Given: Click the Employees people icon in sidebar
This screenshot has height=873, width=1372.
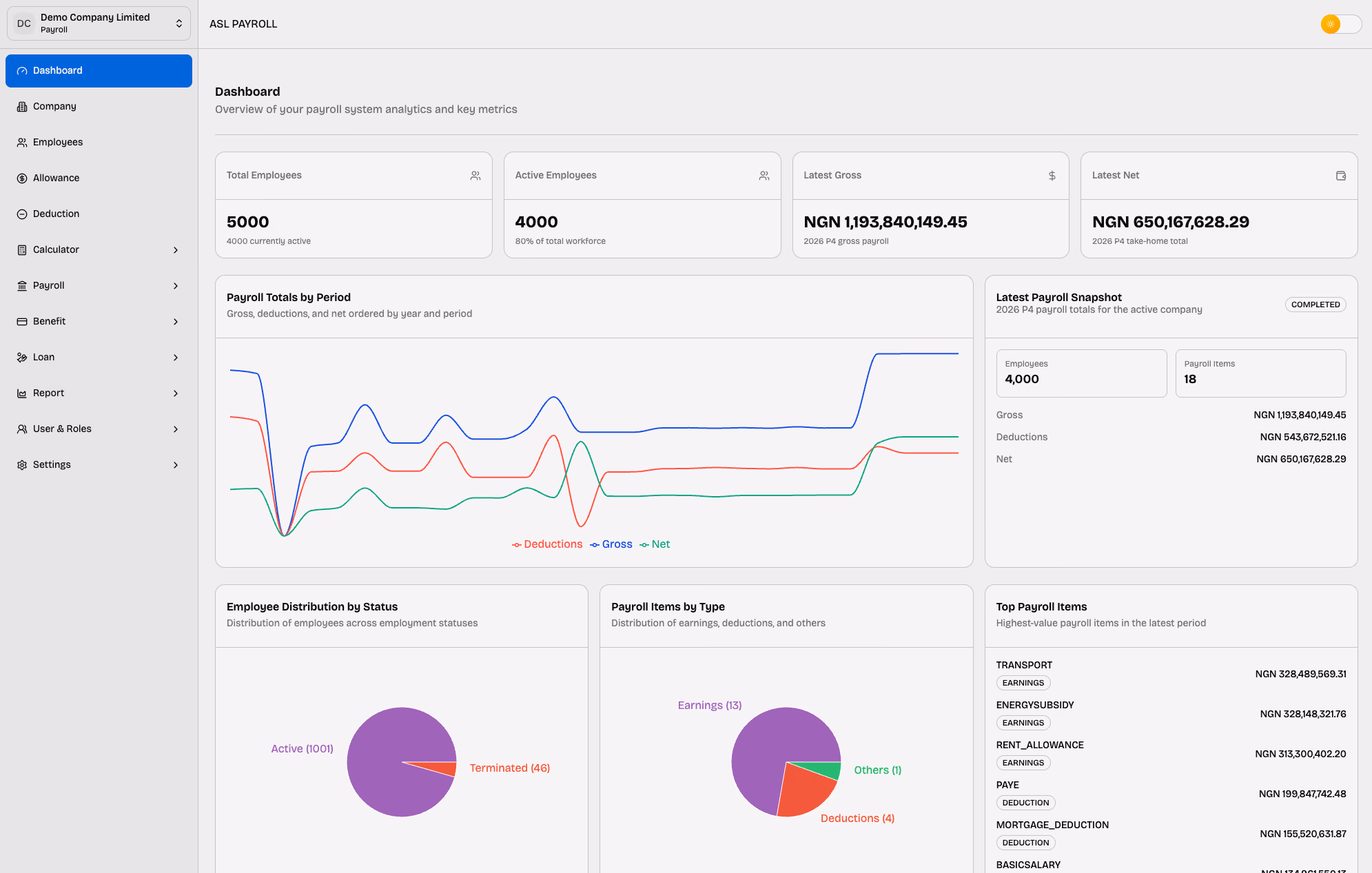Looking at the screenshot, I should point(22,143).
